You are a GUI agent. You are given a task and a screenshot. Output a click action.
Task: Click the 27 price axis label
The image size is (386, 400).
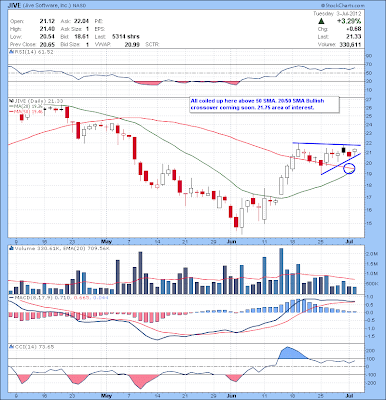pyautogui.click(x=368, y=100)
